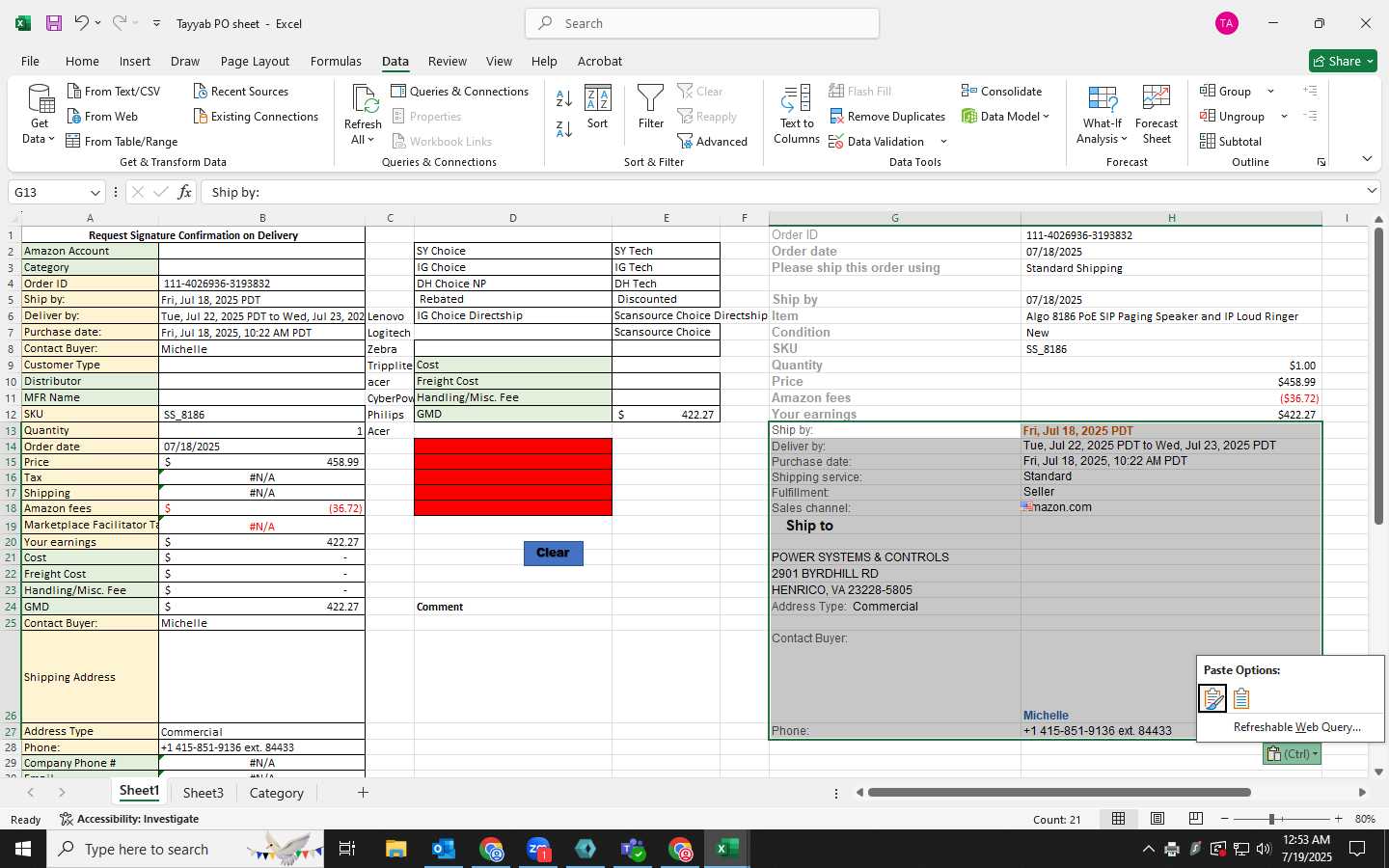The image size is (1389, 868).
Task: Click Consolidate tool
Action: 1001,91
